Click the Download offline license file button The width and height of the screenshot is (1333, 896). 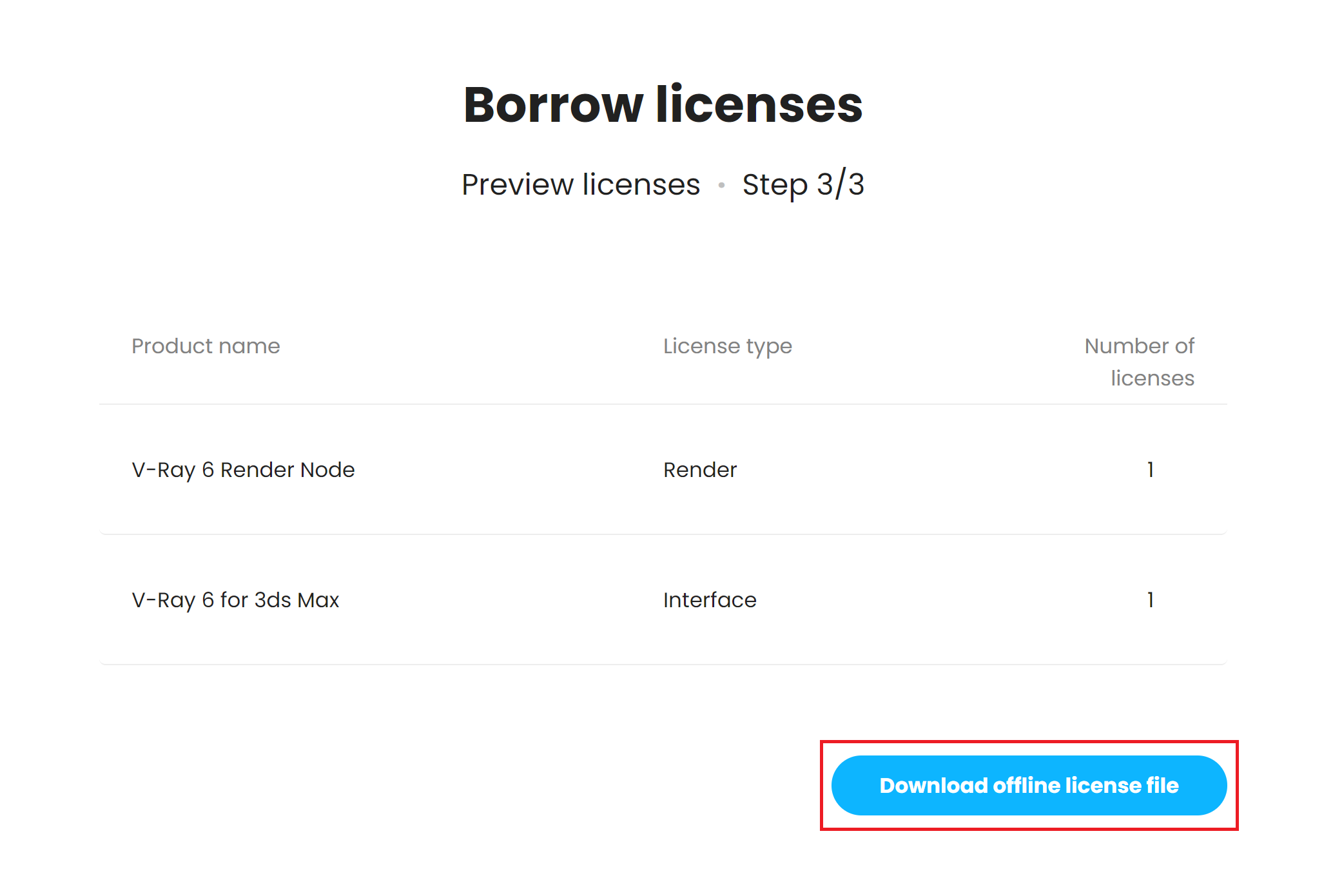click(x=1029, y=785)
